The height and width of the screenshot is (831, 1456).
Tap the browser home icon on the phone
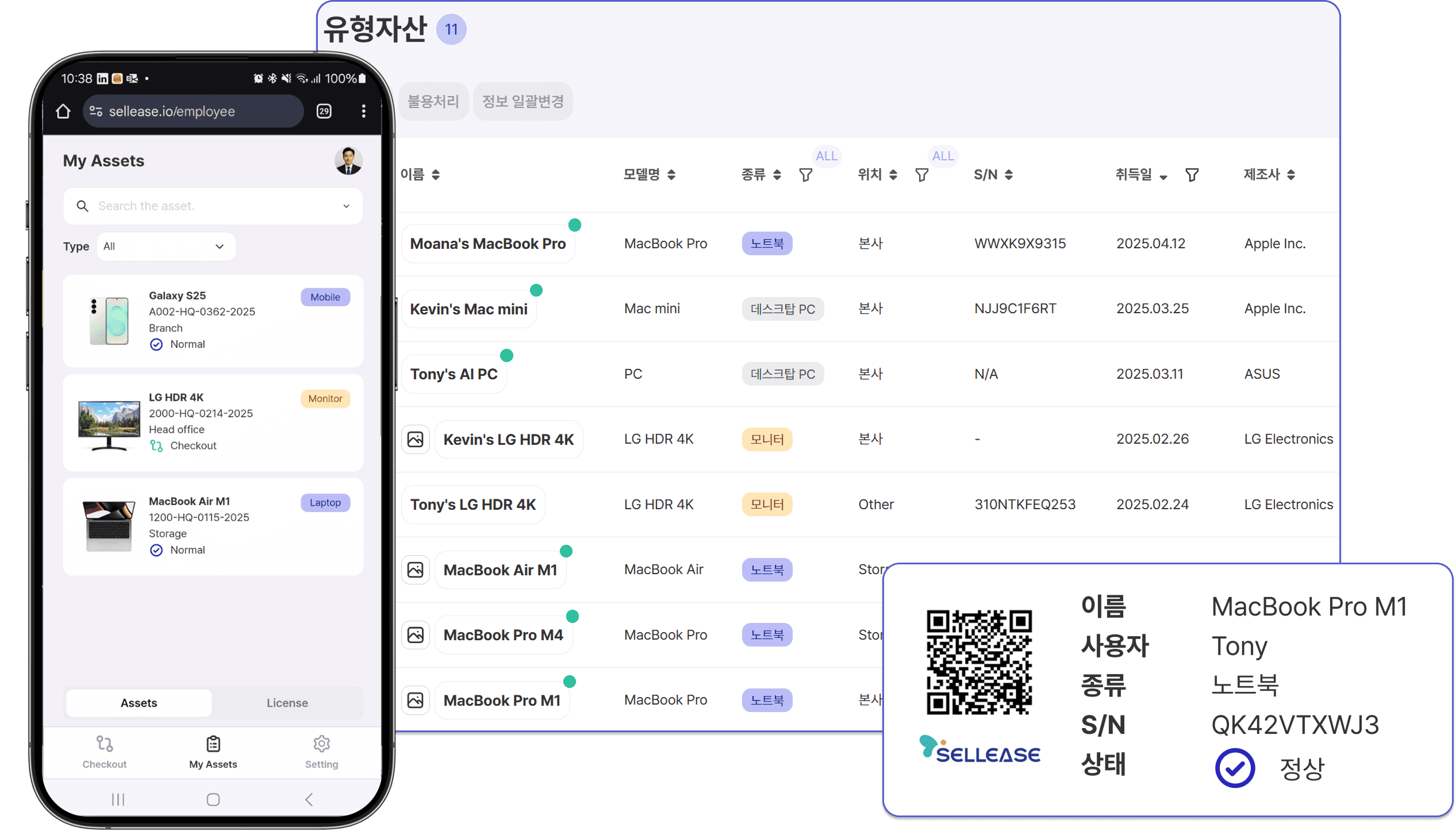tap(63, 111)
